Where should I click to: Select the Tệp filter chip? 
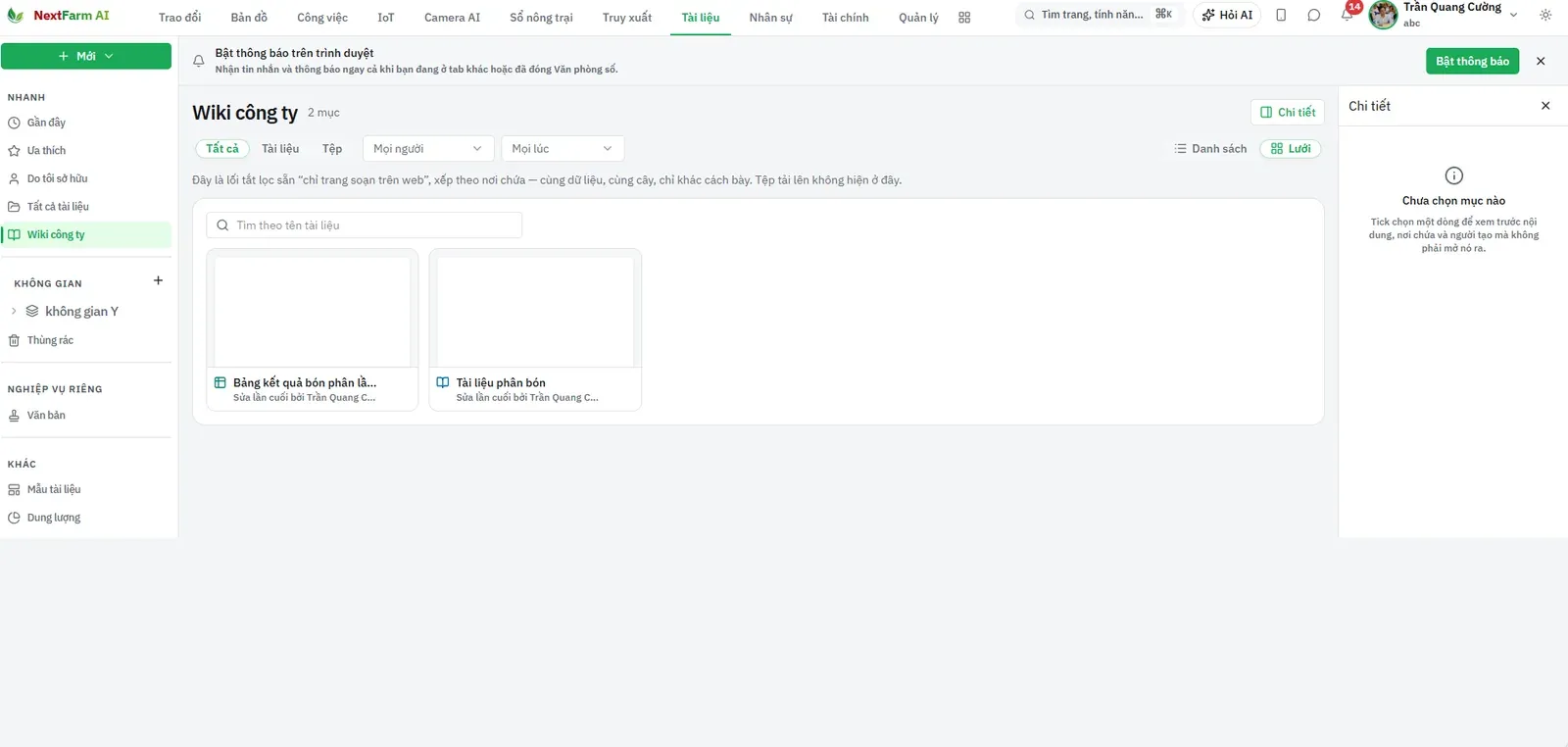point(332,149)
